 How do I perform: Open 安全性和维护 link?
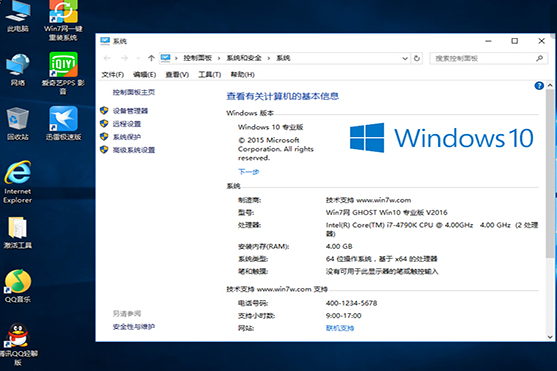(x=134, y=327)
